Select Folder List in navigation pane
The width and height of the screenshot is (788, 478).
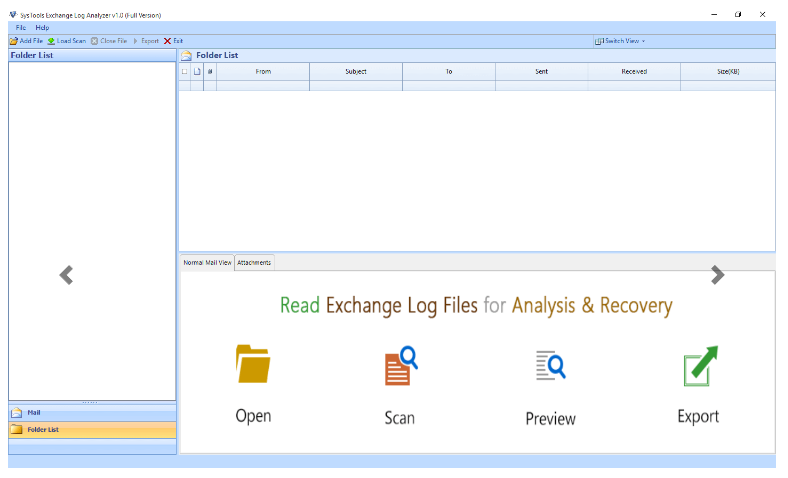[42, 429]
